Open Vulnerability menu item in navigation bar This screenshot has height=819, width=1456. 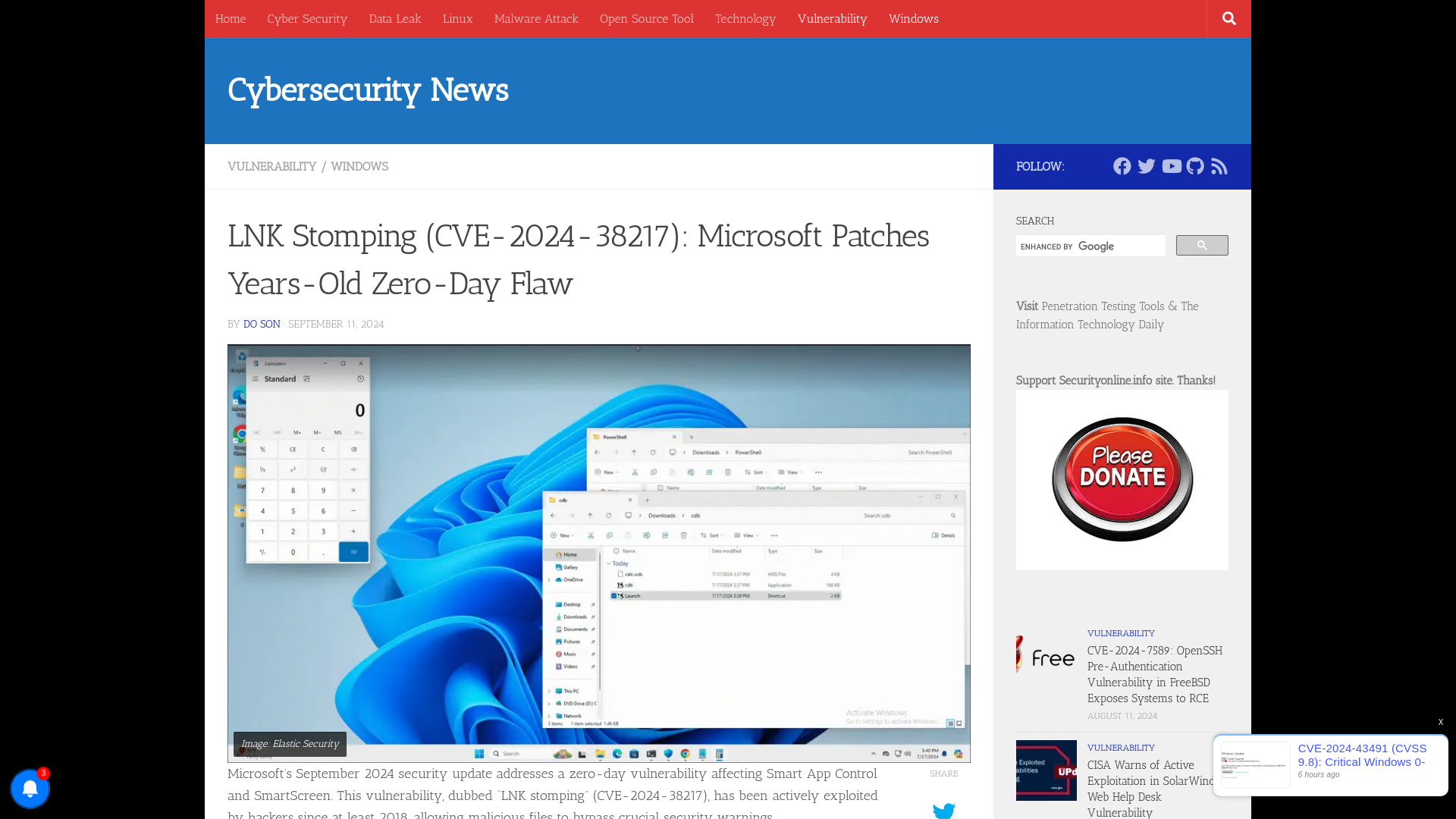pyautogui.click(x=832, y=19)
